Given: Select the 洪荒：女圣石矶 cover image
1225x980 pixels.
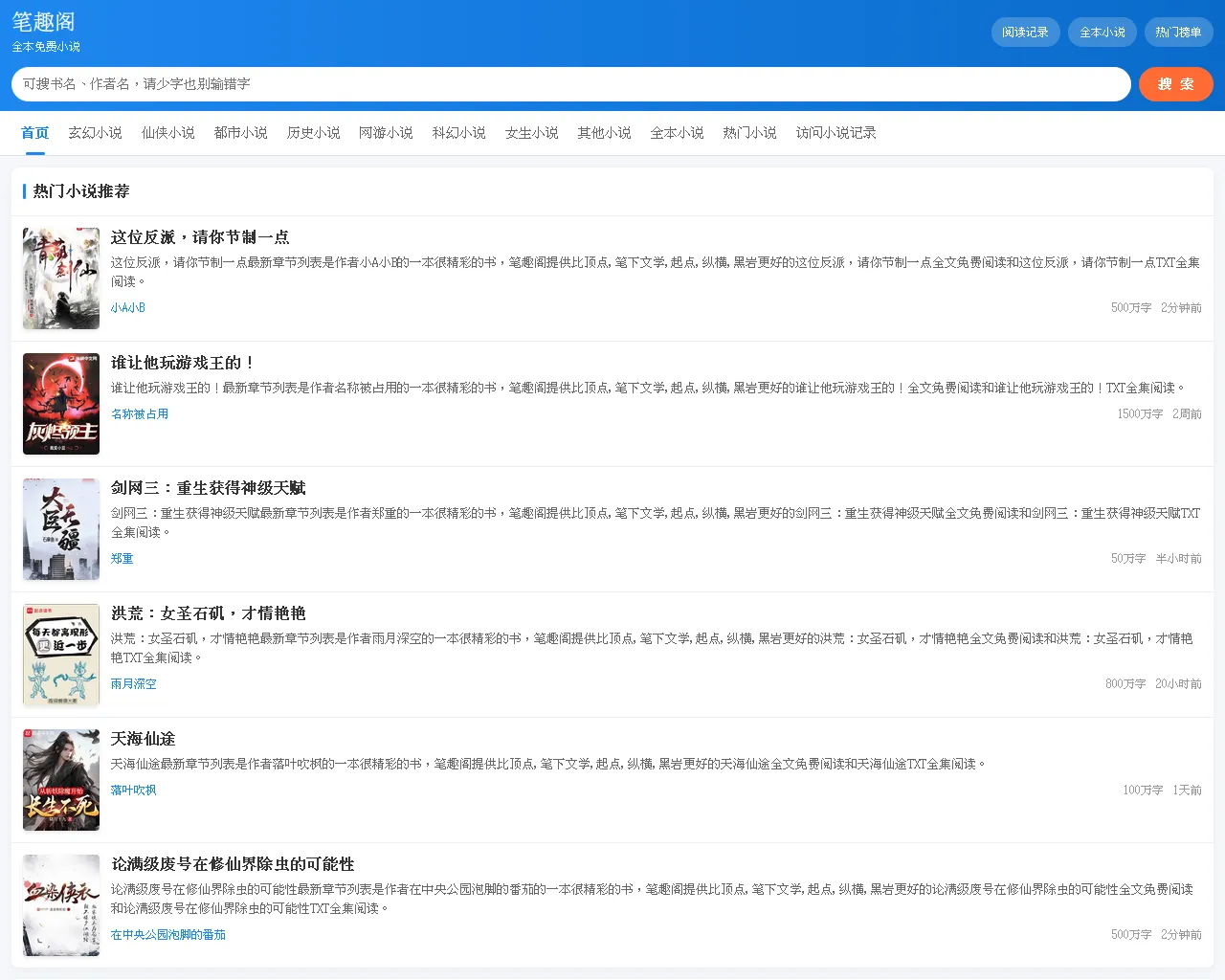Looking at the screenshot, I should pos(61,655).
